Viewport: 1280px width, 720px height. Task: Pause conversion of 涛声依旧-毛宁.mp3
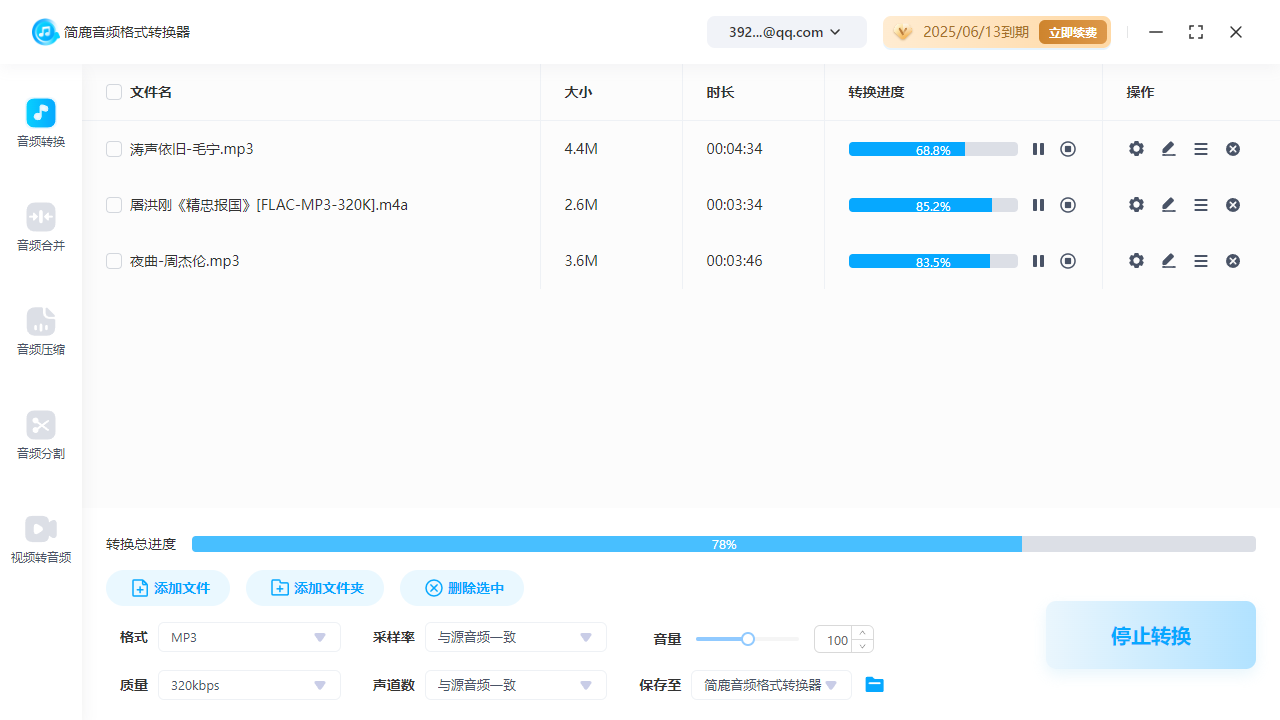[1038, 149]
